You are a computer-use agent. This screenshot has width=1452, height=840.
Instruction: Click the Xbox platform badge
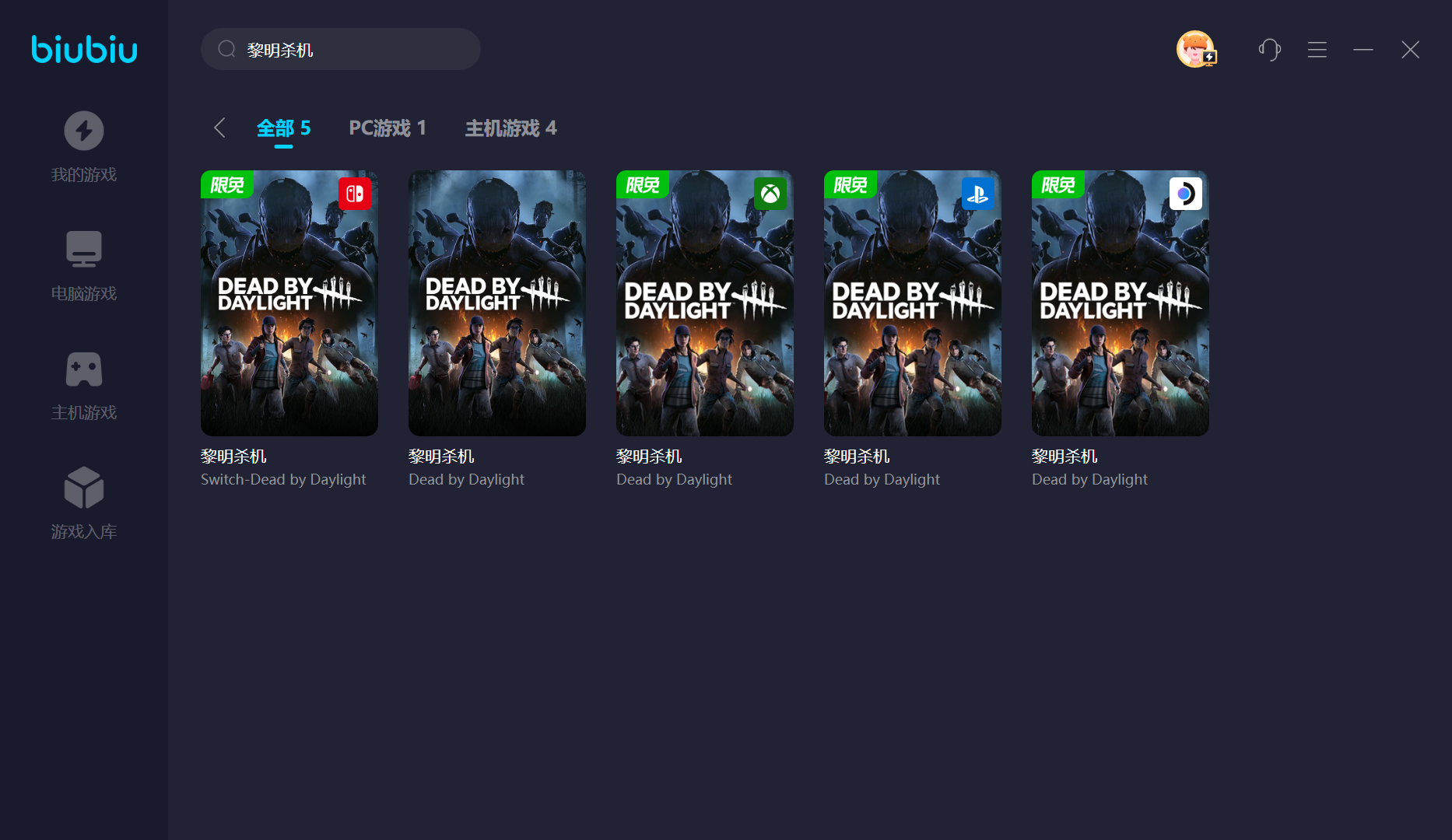click(x=770, y=194)
